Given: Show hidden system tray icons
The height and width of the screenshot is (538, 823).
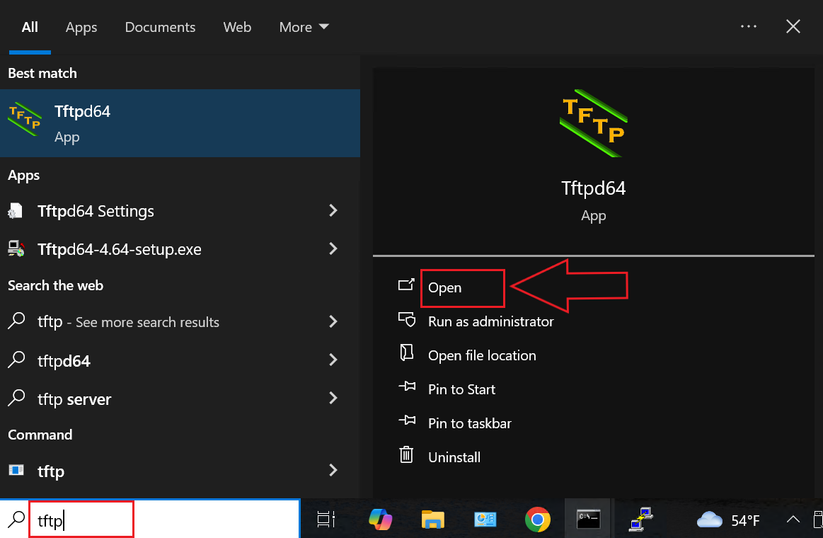Looking at the screenshot, I should (793, 520).
